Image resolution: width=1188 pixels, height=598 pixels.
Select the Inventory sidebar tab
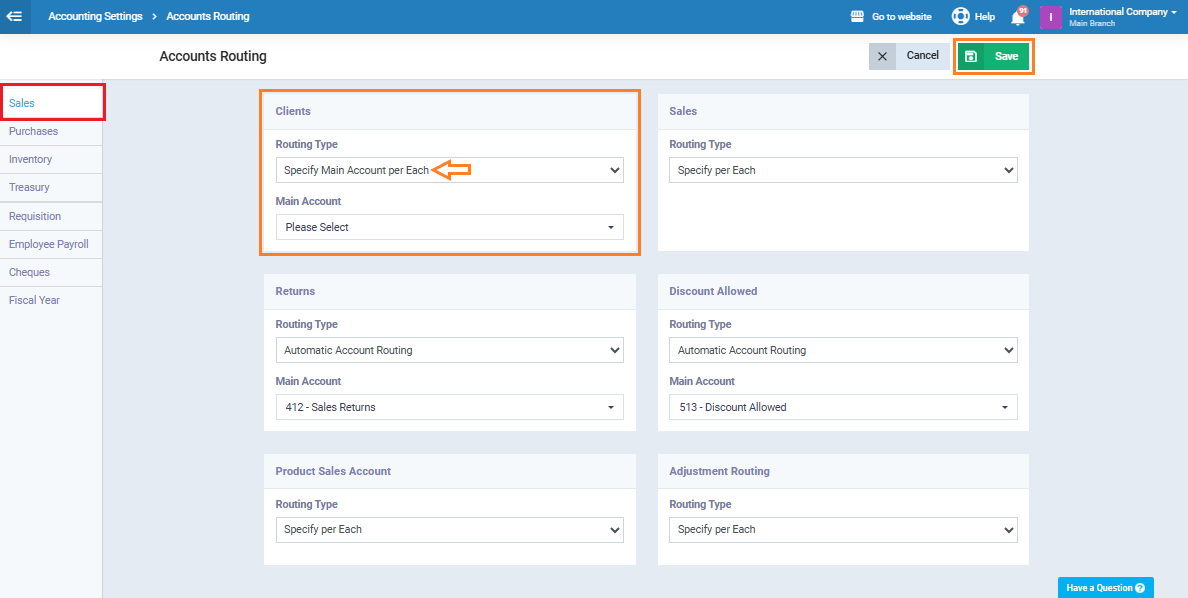[31, 159]
